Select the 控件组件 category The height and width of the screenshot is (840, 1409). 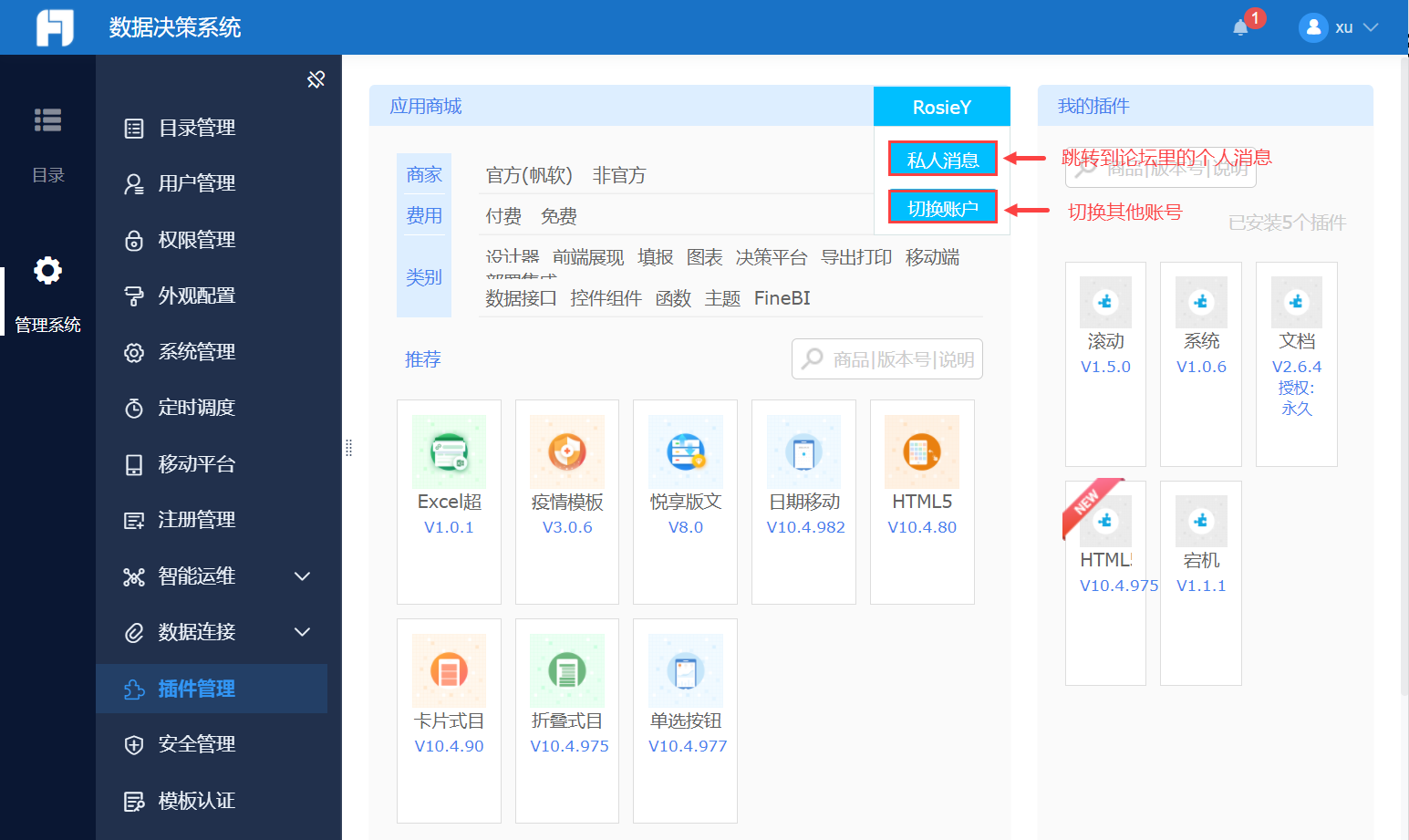coord(606,298)
